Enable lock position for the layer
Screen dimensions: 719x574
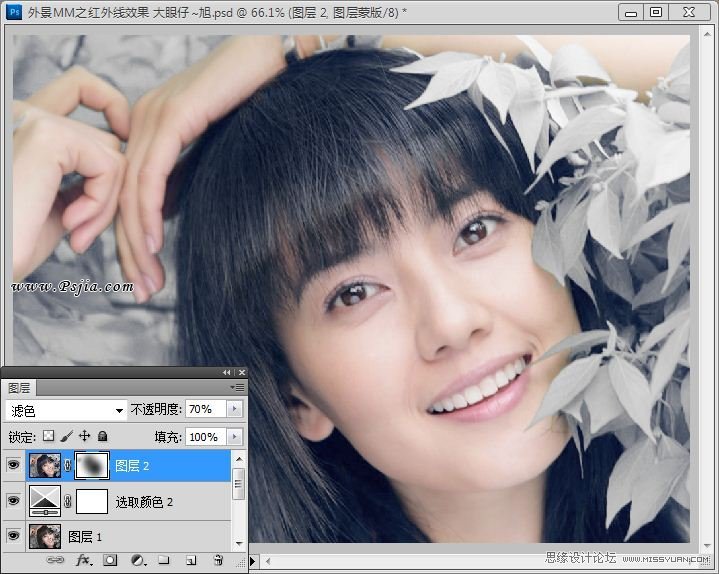(x=84, y=437)
